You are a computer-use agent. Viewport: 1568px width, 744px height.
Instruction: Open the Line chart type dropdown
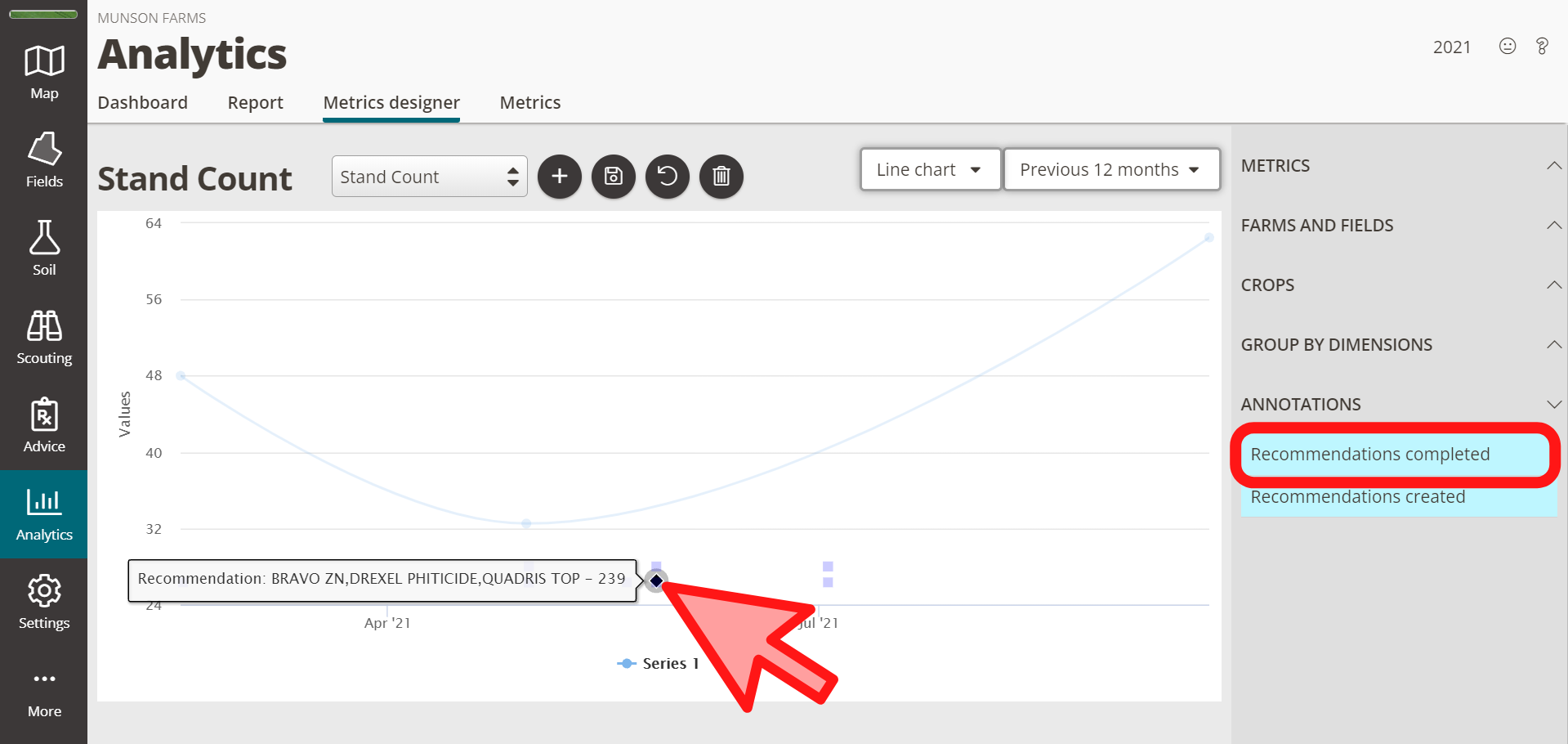click(x=930, y=169)
